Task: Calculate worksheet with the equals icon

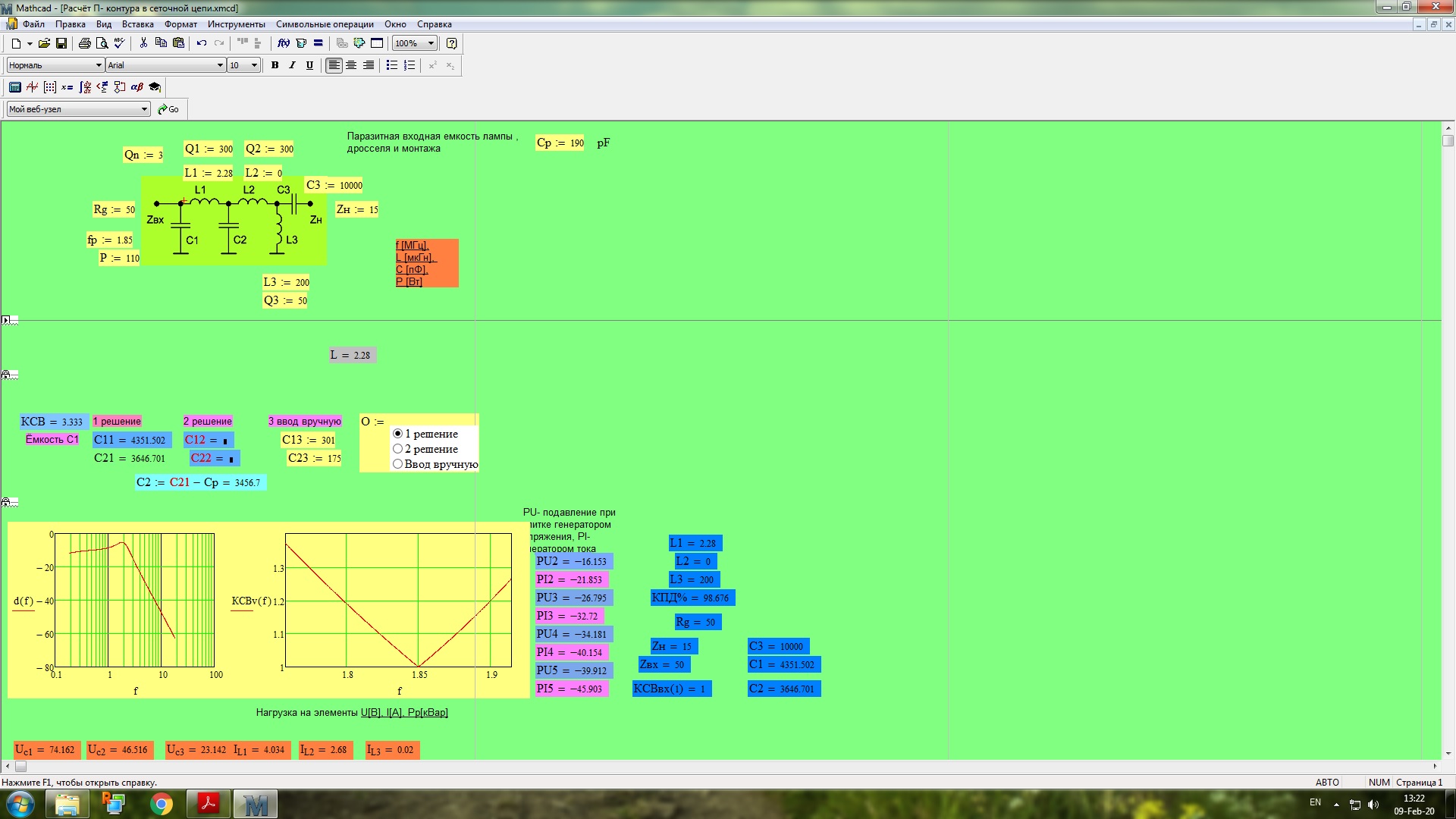Action: tap(318, 43)
